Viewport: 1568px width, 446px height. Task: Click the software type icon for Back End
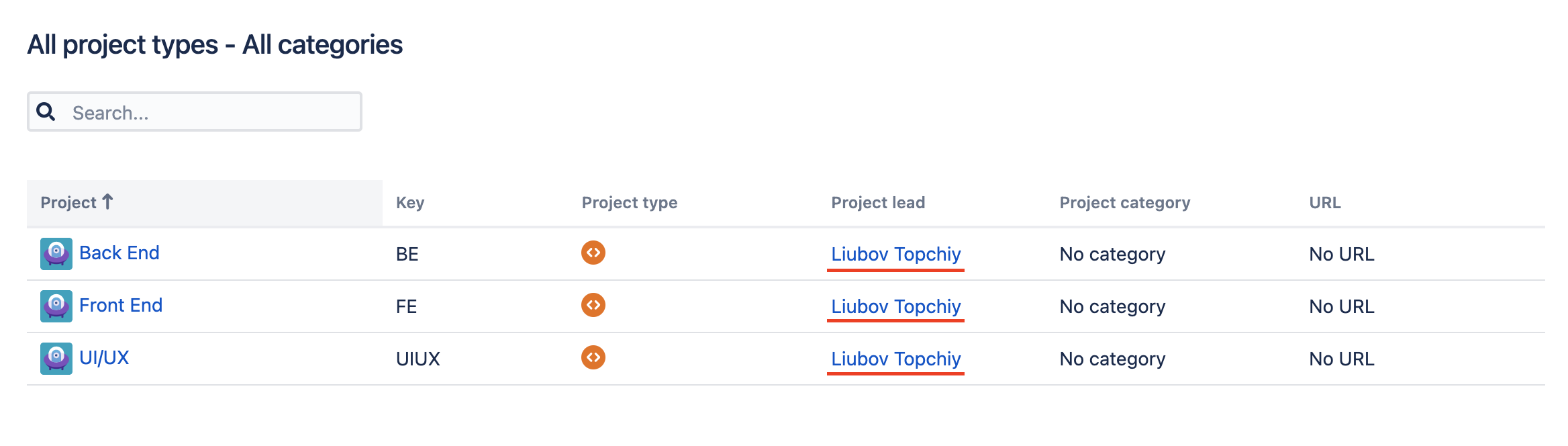(593, 253)
